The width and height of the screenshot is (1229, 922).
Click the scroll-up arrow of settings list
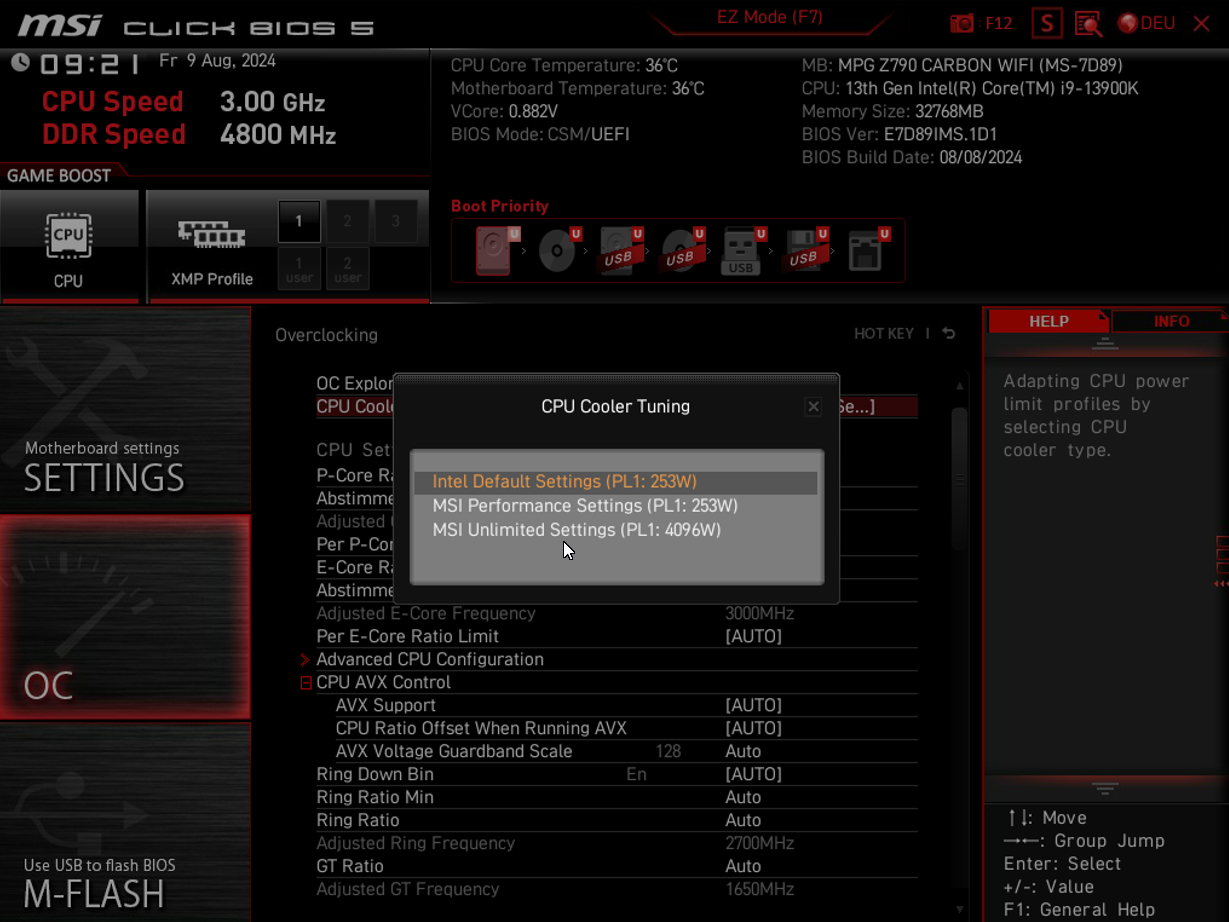pyautogui.click(x=960, y=386)
